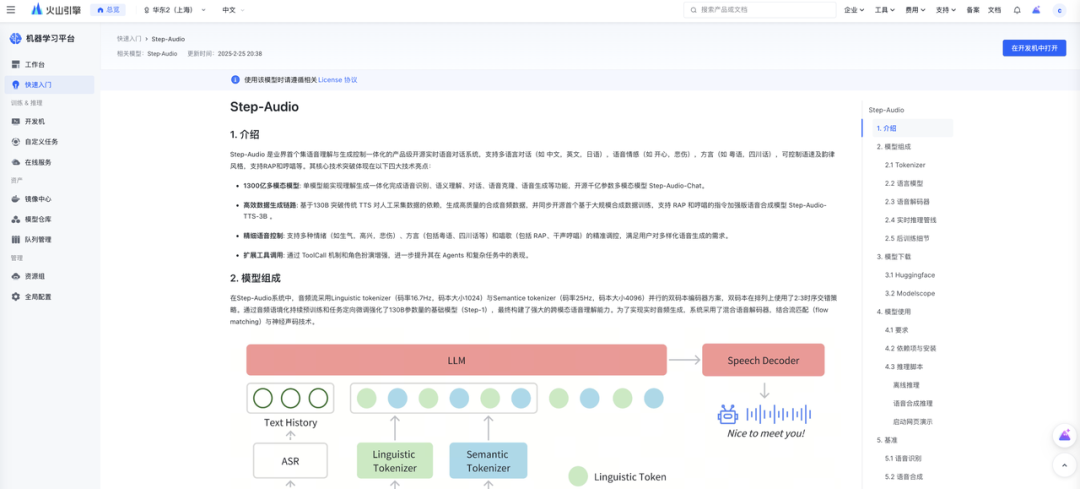The width and height of the screenshot is (1080, 489).
Task: Open the hamburger navigation menu icon
Action: click(10, 10)
